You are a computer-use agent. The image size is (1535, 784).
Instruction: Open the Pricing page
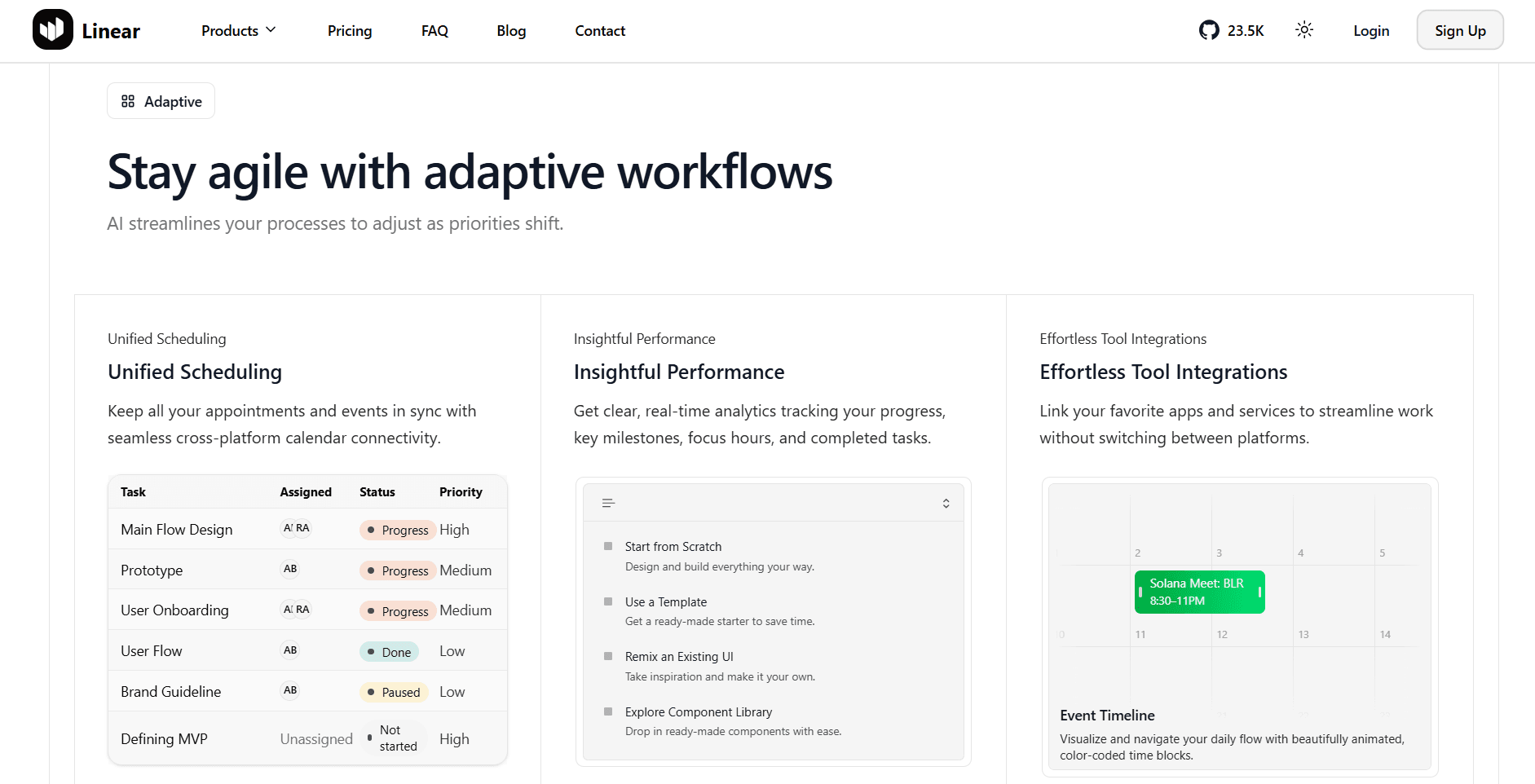pyautogui.click(x=350, y=30)
